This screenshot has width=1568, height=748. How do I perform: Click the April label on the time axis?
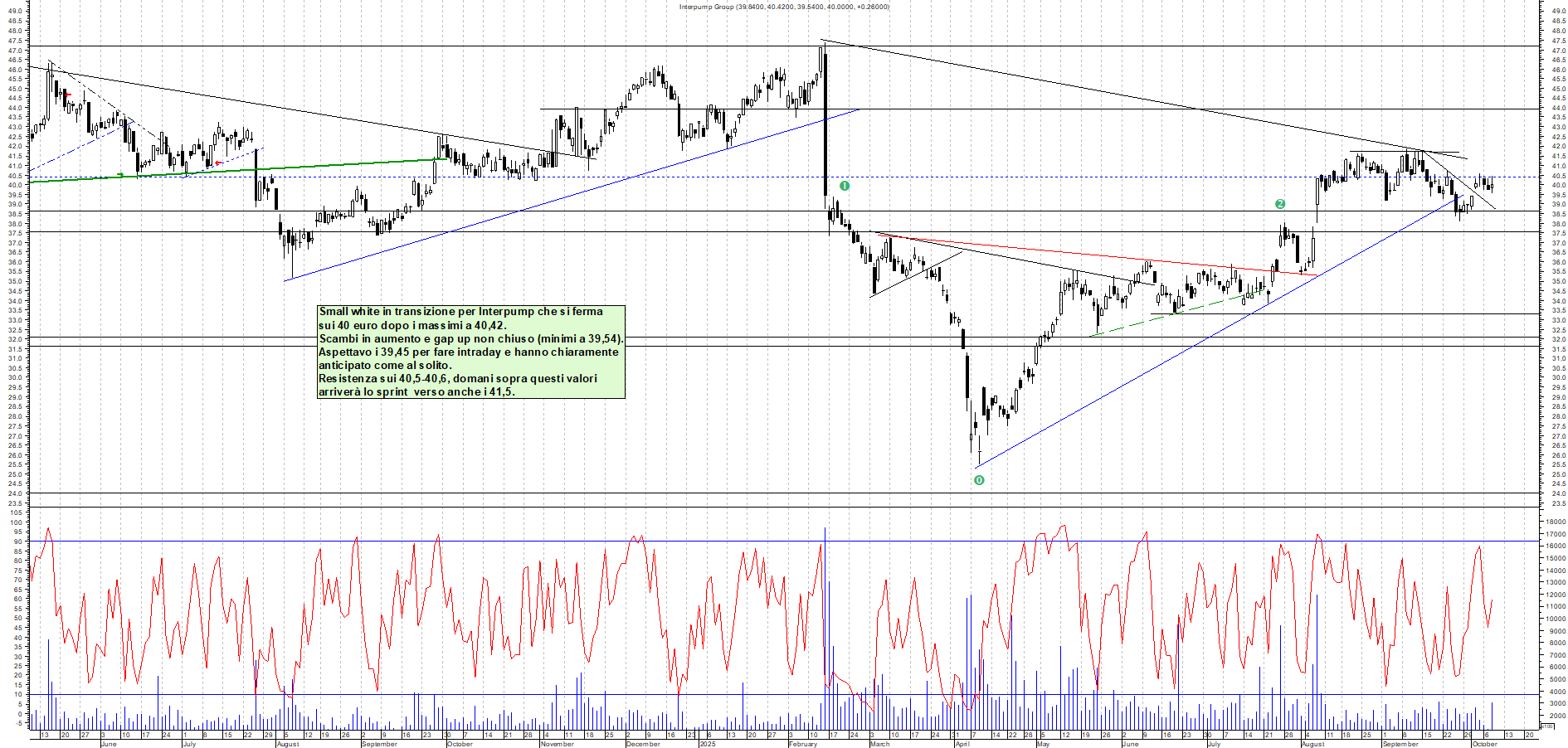962,744
